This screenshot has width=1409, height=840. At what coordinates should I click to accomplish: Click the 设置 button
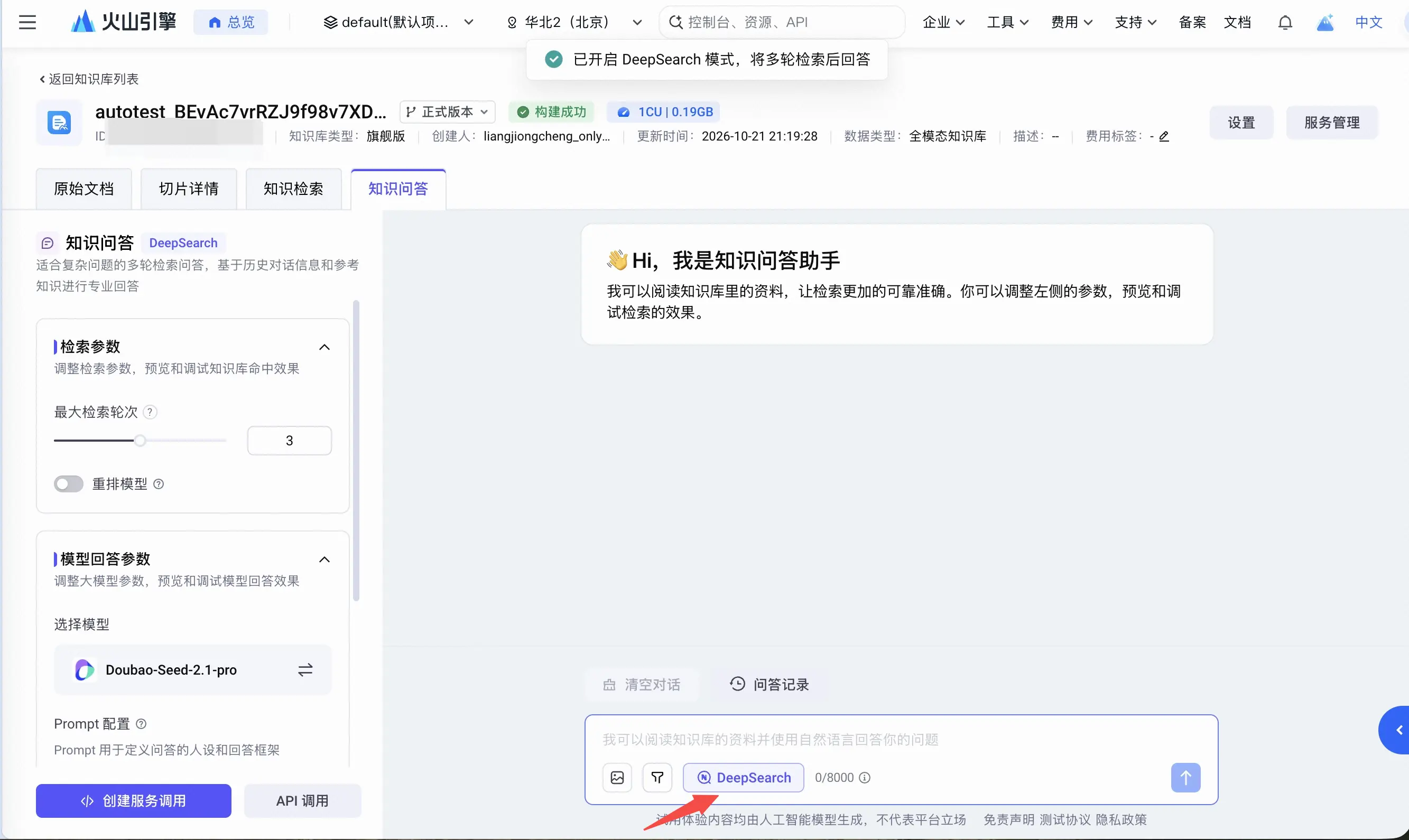click(1241, 122)
